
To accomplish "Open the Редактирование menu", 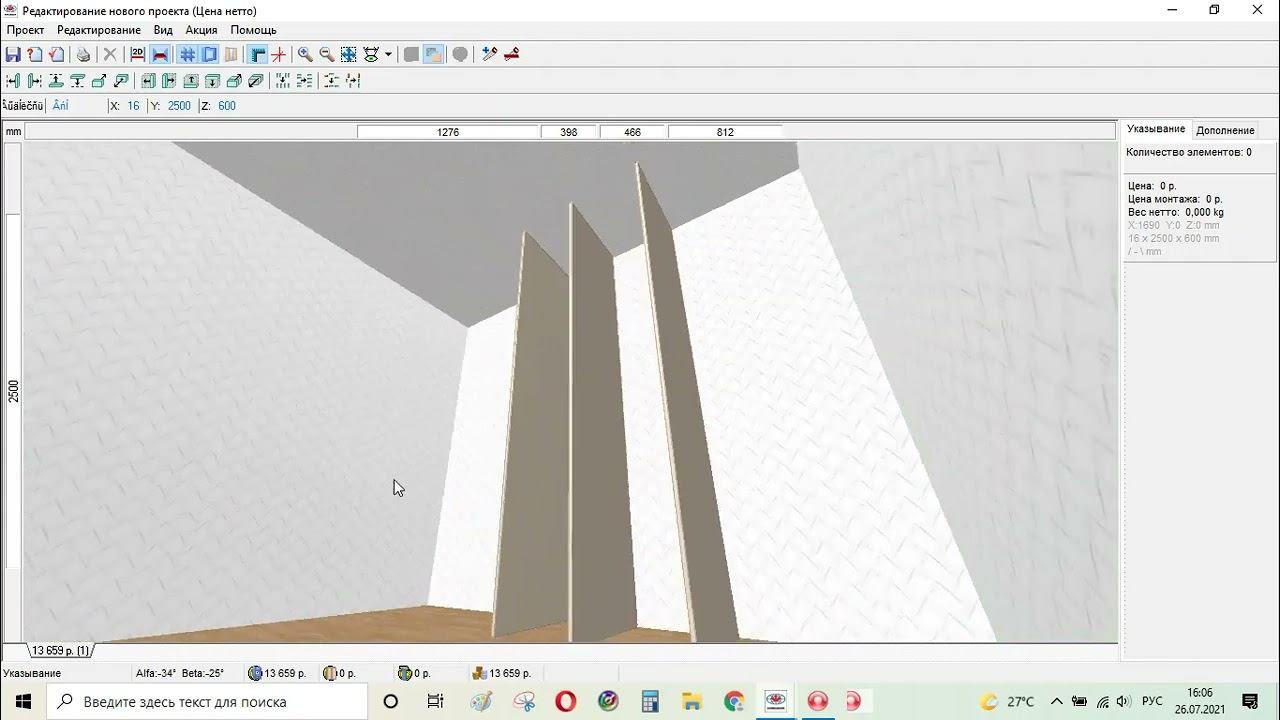I will [x=99, y=30].
